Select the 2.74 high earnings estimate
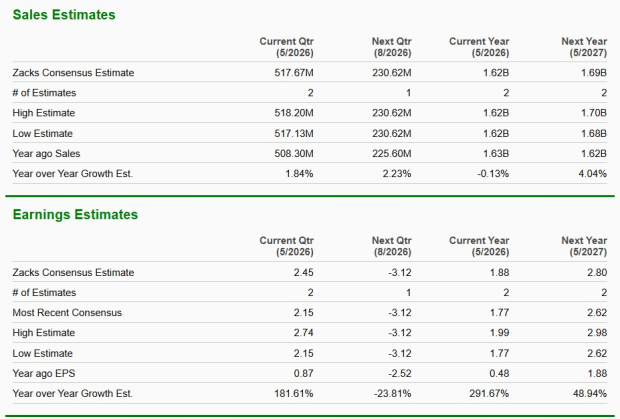The height and width of the screenshot is (419, 620). pos(304,333)
